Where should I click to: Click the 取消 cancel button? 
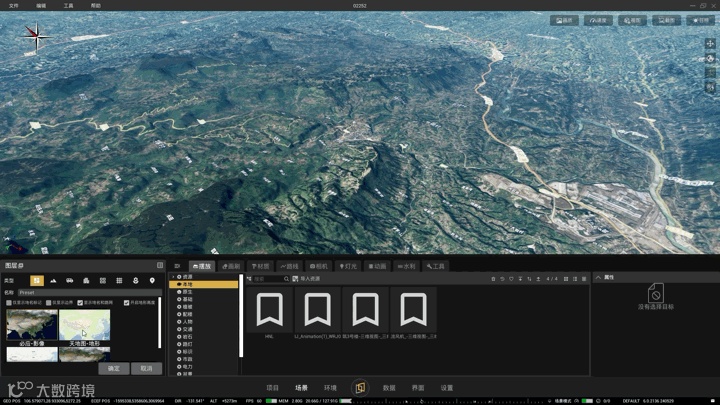(146, 368)
